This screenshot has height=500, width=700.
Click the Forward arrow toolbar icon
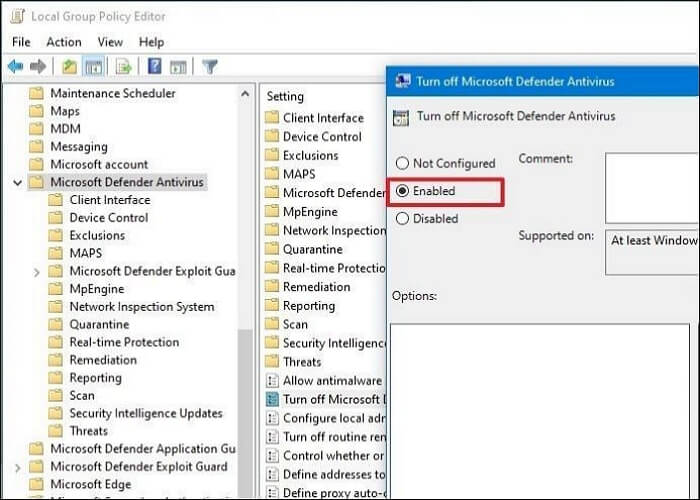click(x=38, y=67)
